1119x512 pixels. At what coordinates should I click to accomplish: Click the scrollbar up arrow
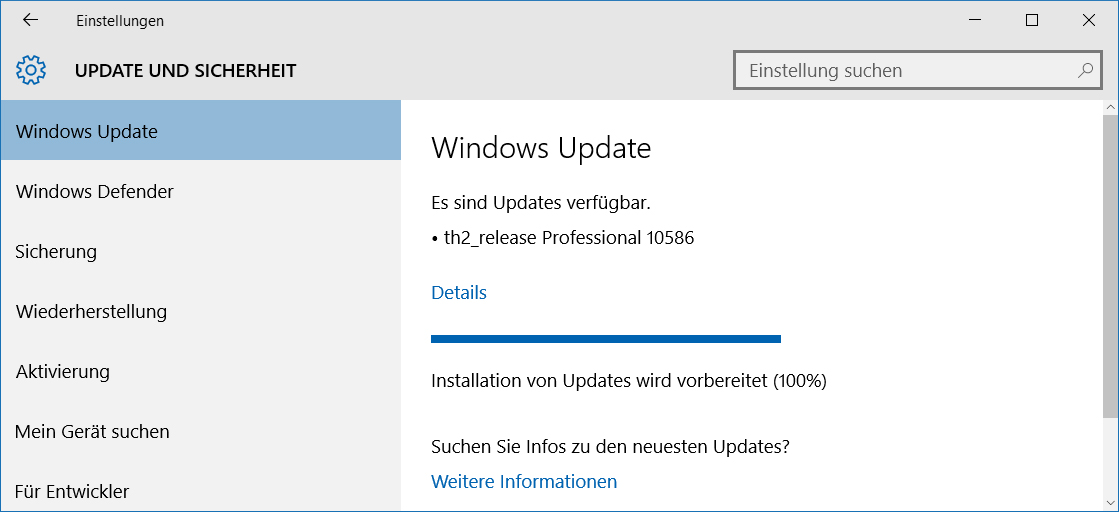[x=1110, y=107]
